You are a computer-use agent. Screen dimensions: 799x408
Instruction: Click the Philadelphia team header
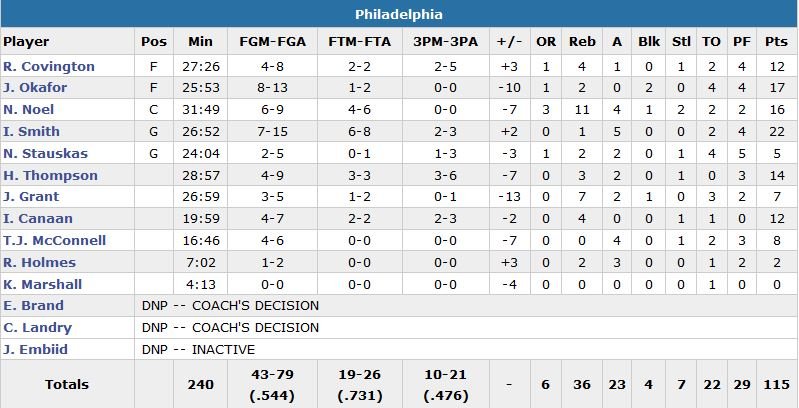[x=399, y=14]
